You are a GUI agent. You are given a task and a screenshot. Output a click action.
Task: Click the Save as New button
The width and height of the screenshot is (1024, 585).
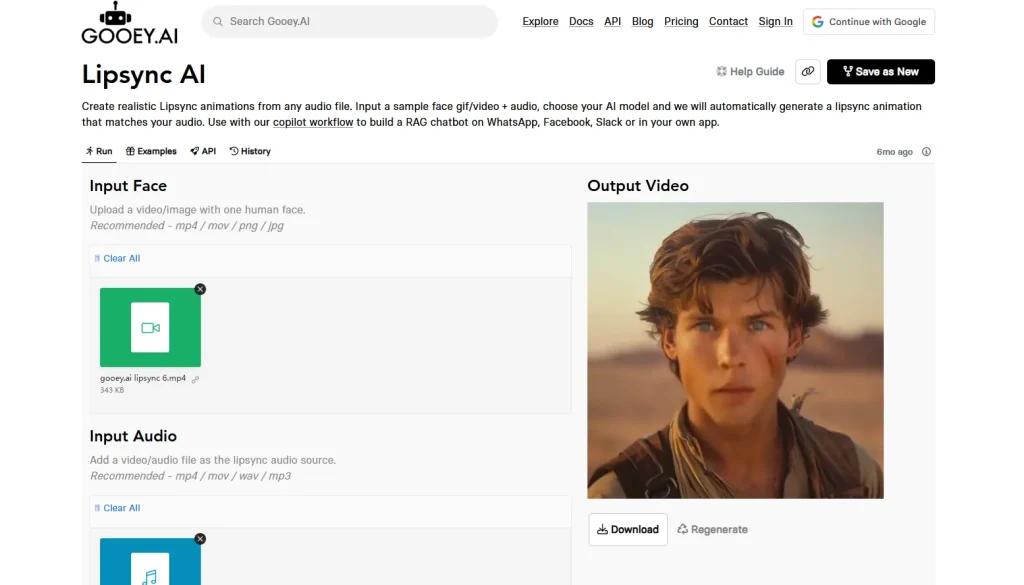pos(880,71)
